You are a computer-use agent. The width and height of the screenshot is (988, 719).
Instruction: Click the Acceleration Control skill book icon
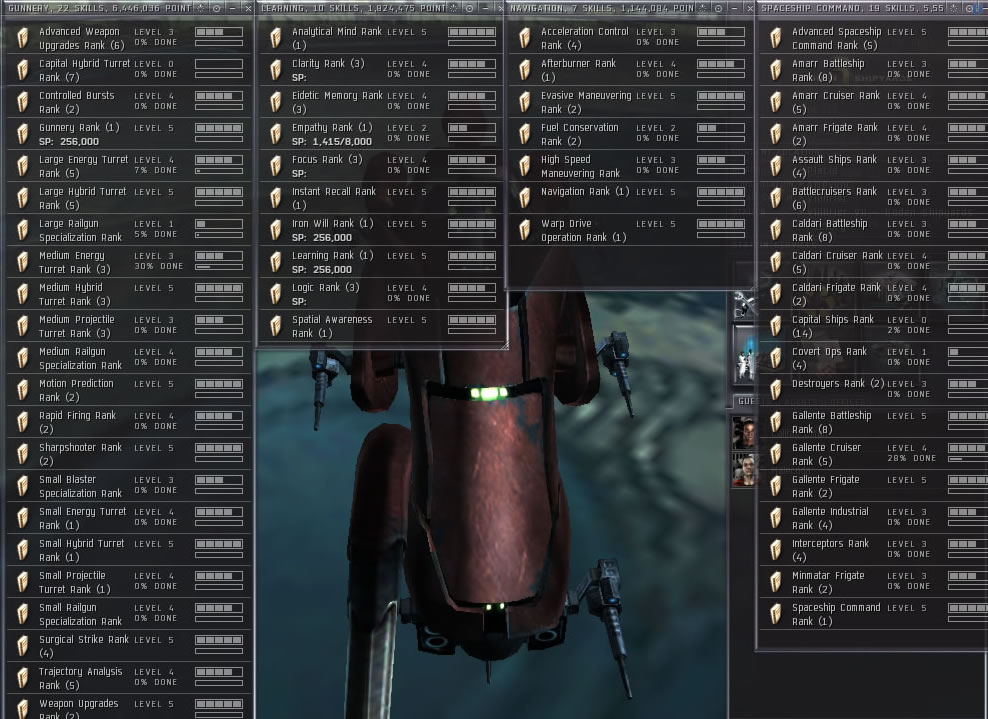click(524, 38)
